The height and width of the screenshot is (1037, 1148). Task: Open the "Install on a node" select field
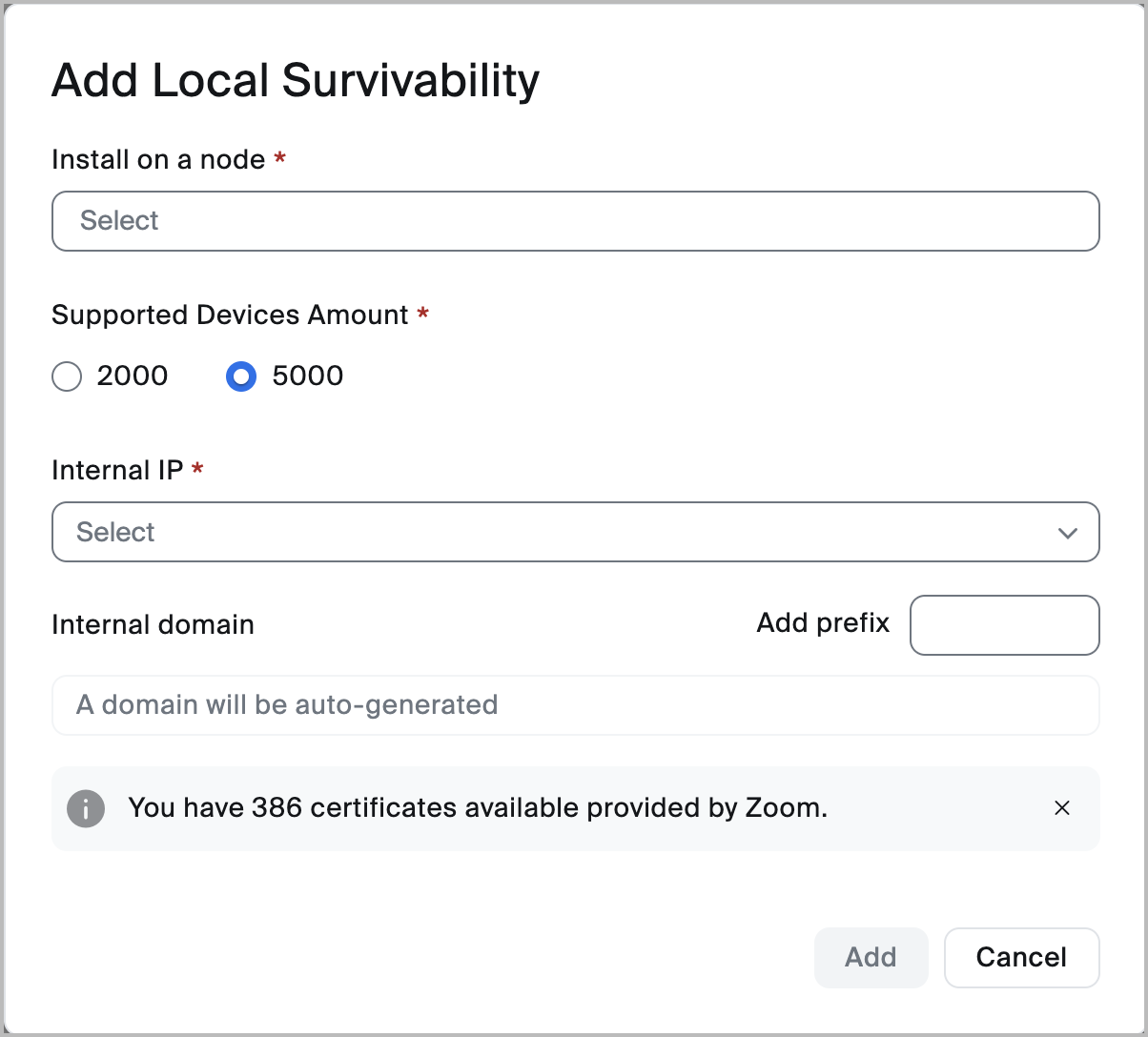(575, 221)
